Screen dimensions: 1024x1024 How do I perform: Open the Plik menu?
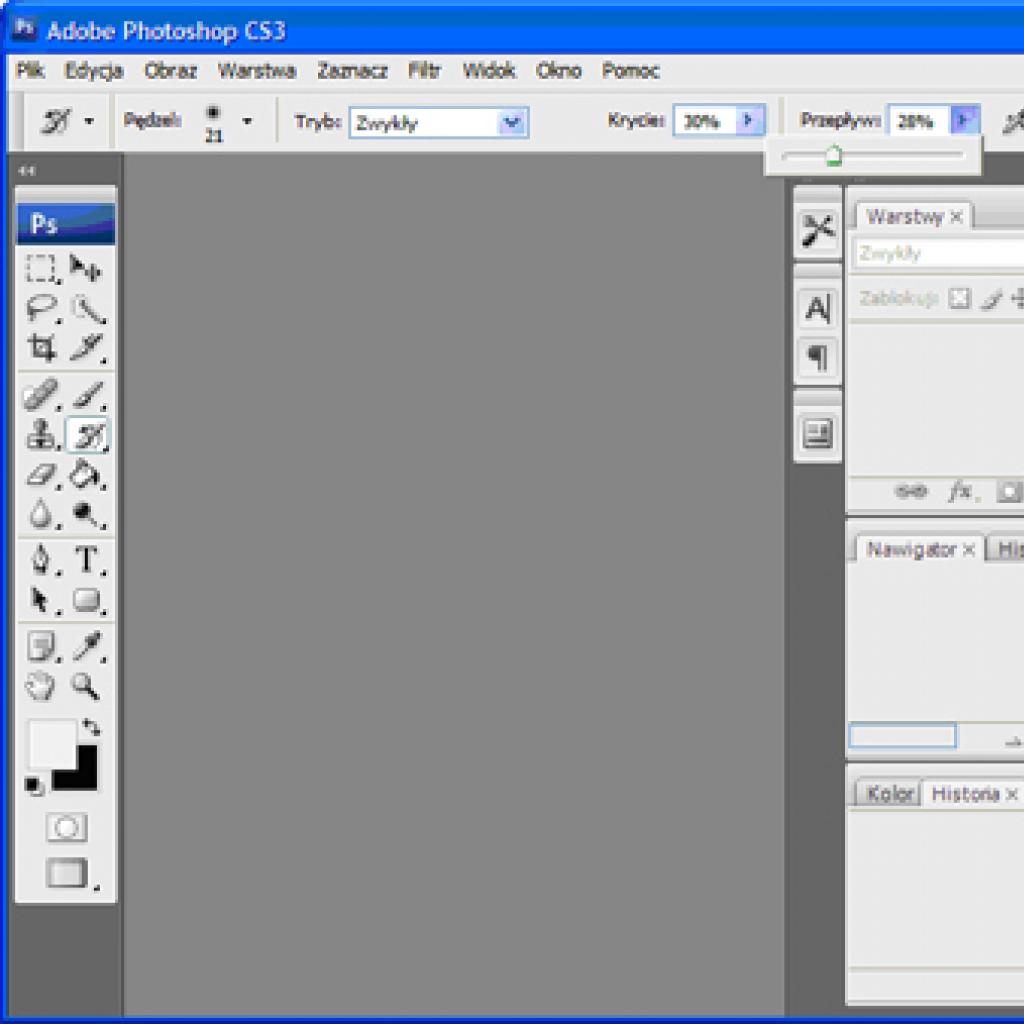(30, 71)
